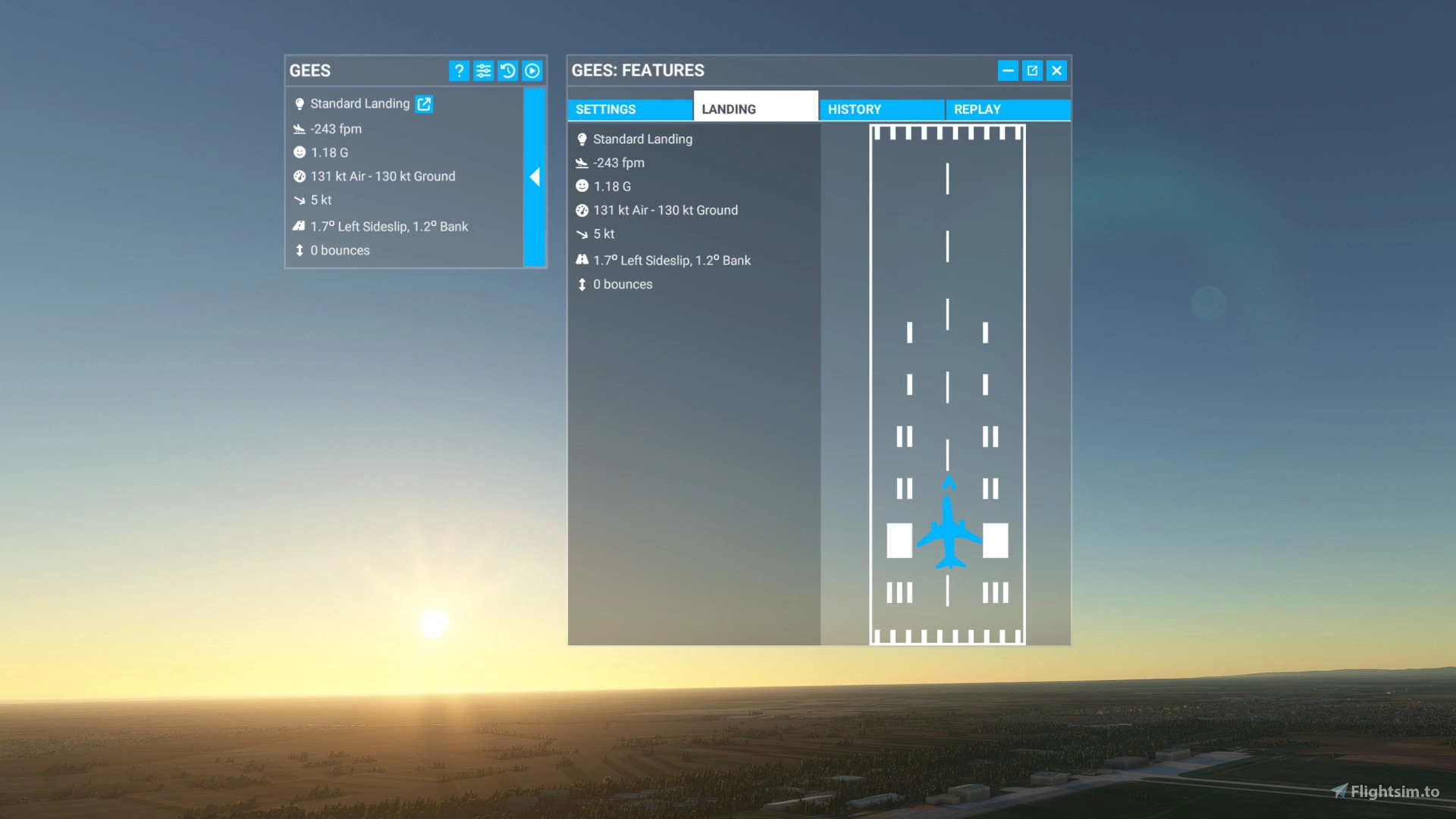Click the bounces double-arrow icon

(299, 249)
